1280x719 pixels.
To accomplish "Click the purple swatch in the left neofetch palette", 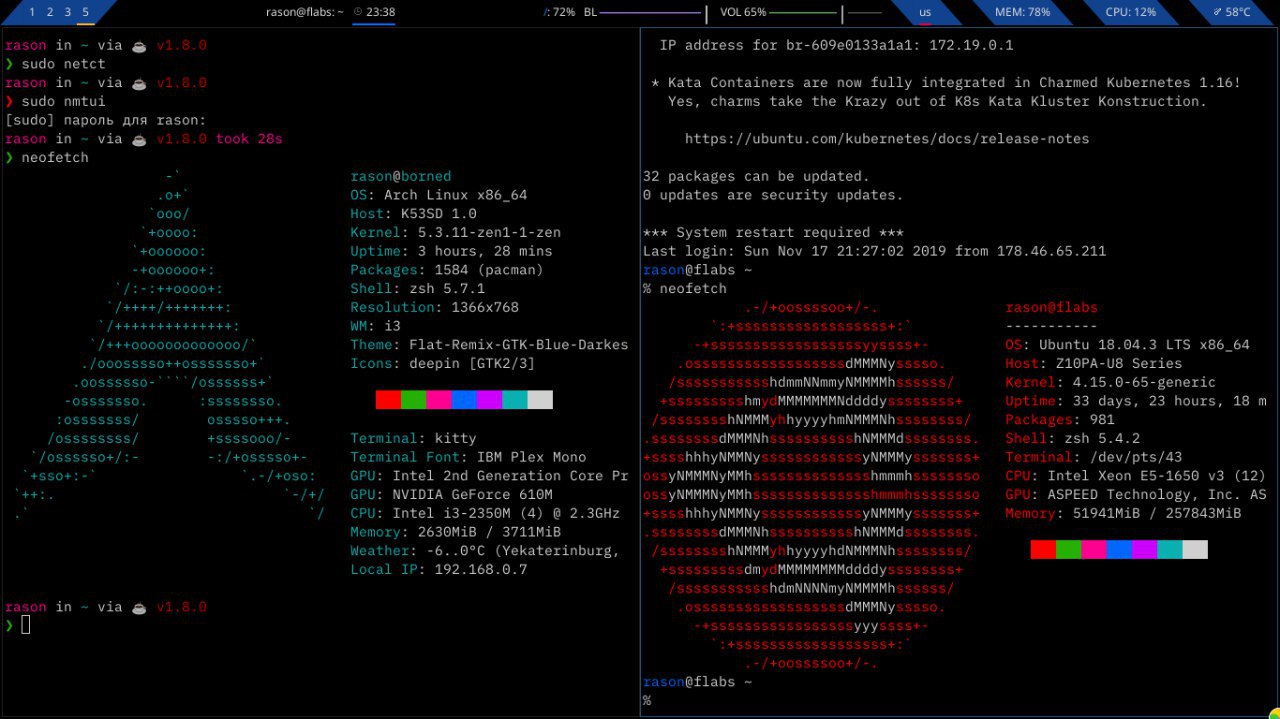I will pyautogui.click(x=489, y=400).
